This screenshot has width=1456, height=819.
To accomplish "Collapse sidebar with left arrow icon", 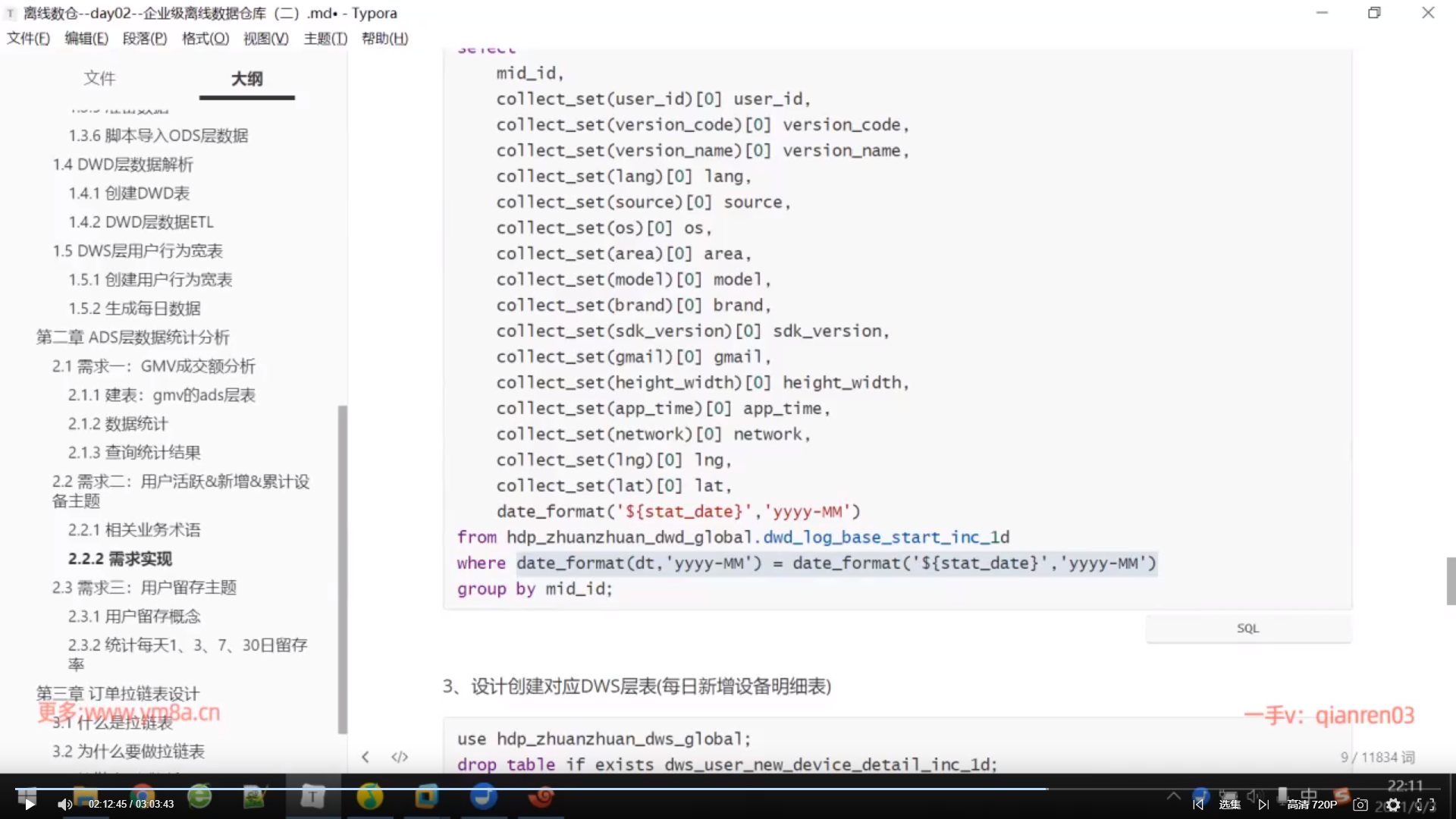I will pyautogui.click(x=366, y=757).
